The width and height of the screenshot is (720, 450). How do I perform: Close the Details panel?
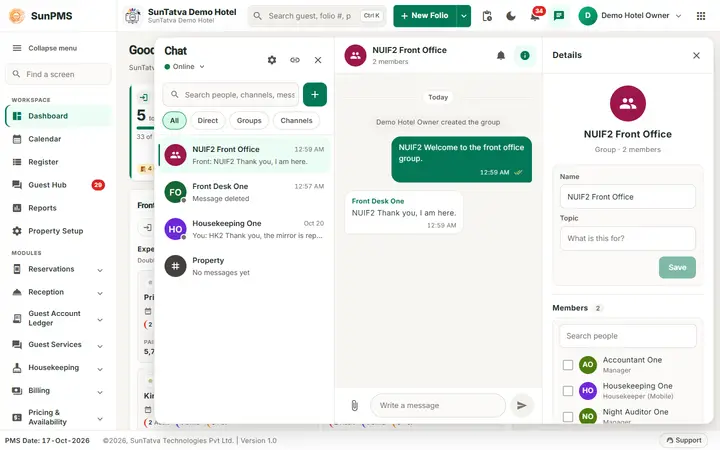coord(696,56)
